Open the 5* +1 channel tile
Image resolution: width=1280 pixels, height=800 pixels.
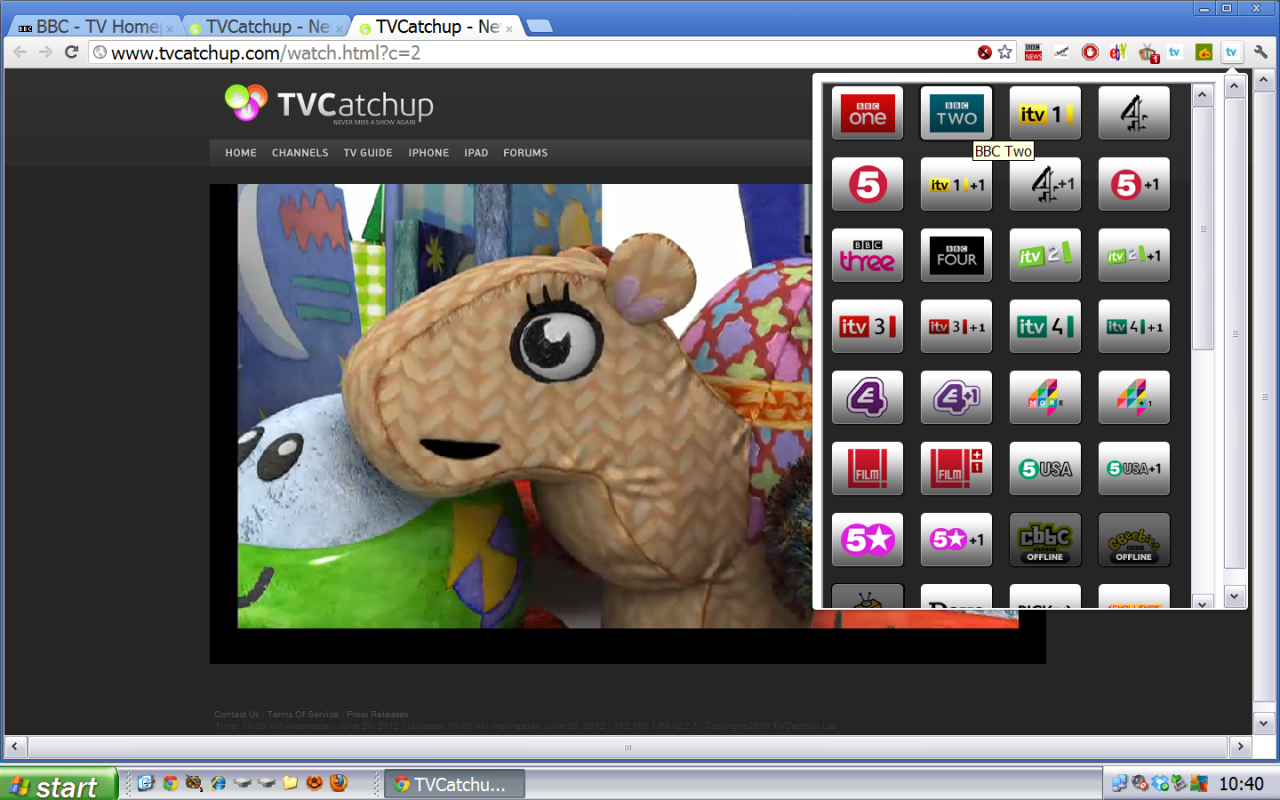tap(956, 540)
